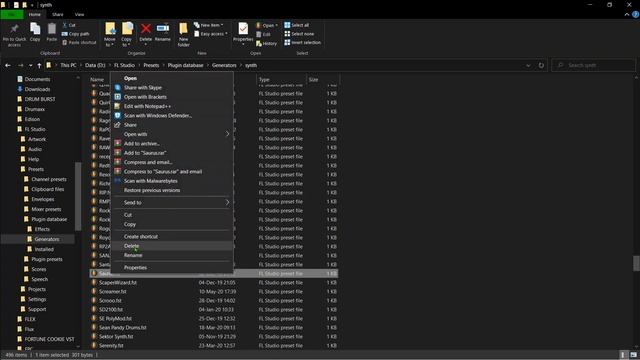
Task: Click Paste shortcut in the ribbon
Action: [x=79, y=42]
